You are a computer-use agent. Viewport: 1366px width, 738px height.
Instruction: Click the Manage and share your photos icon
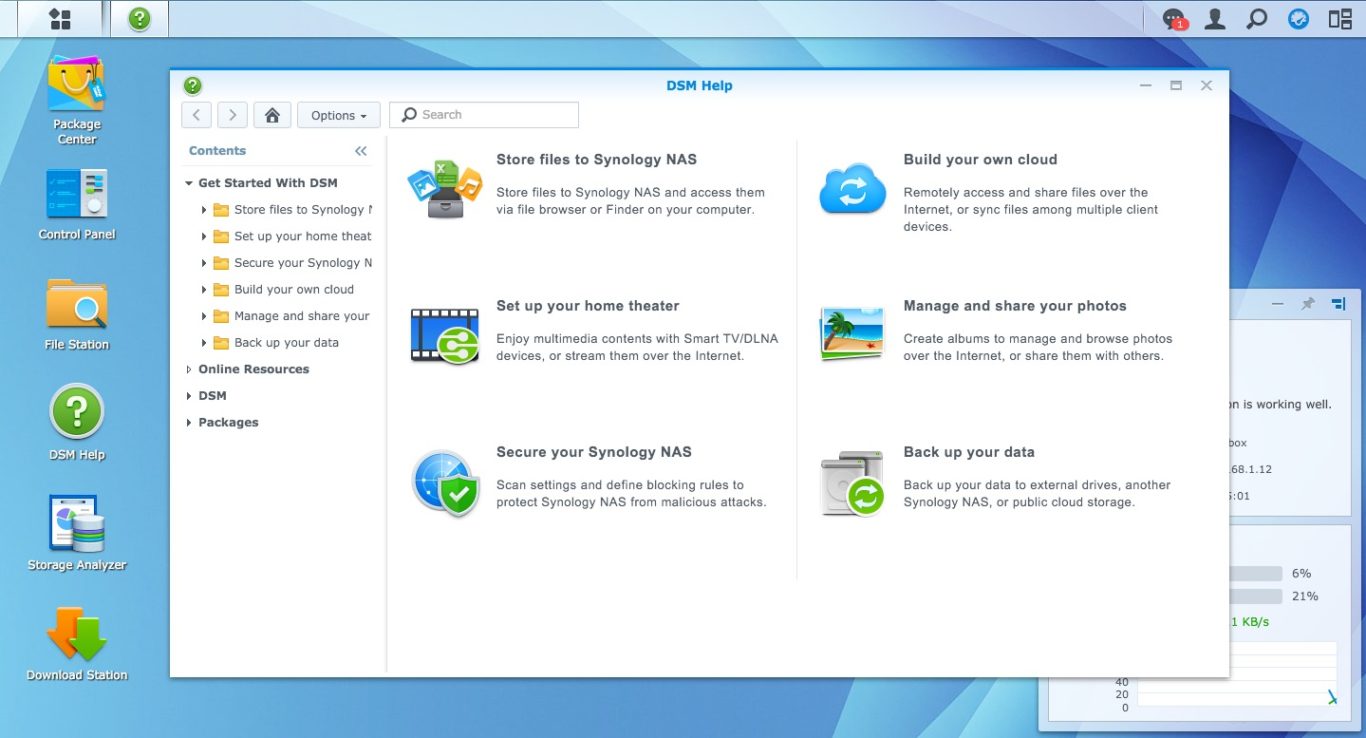point(852,334)
